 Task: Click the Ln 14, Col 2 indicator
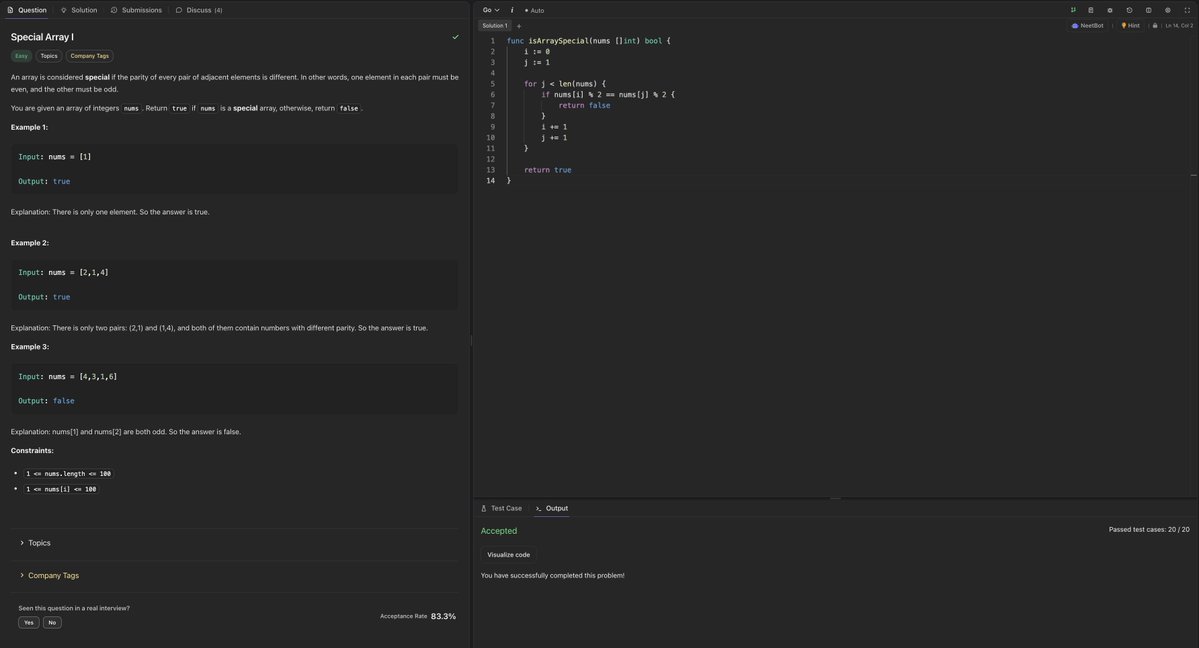1178,26
